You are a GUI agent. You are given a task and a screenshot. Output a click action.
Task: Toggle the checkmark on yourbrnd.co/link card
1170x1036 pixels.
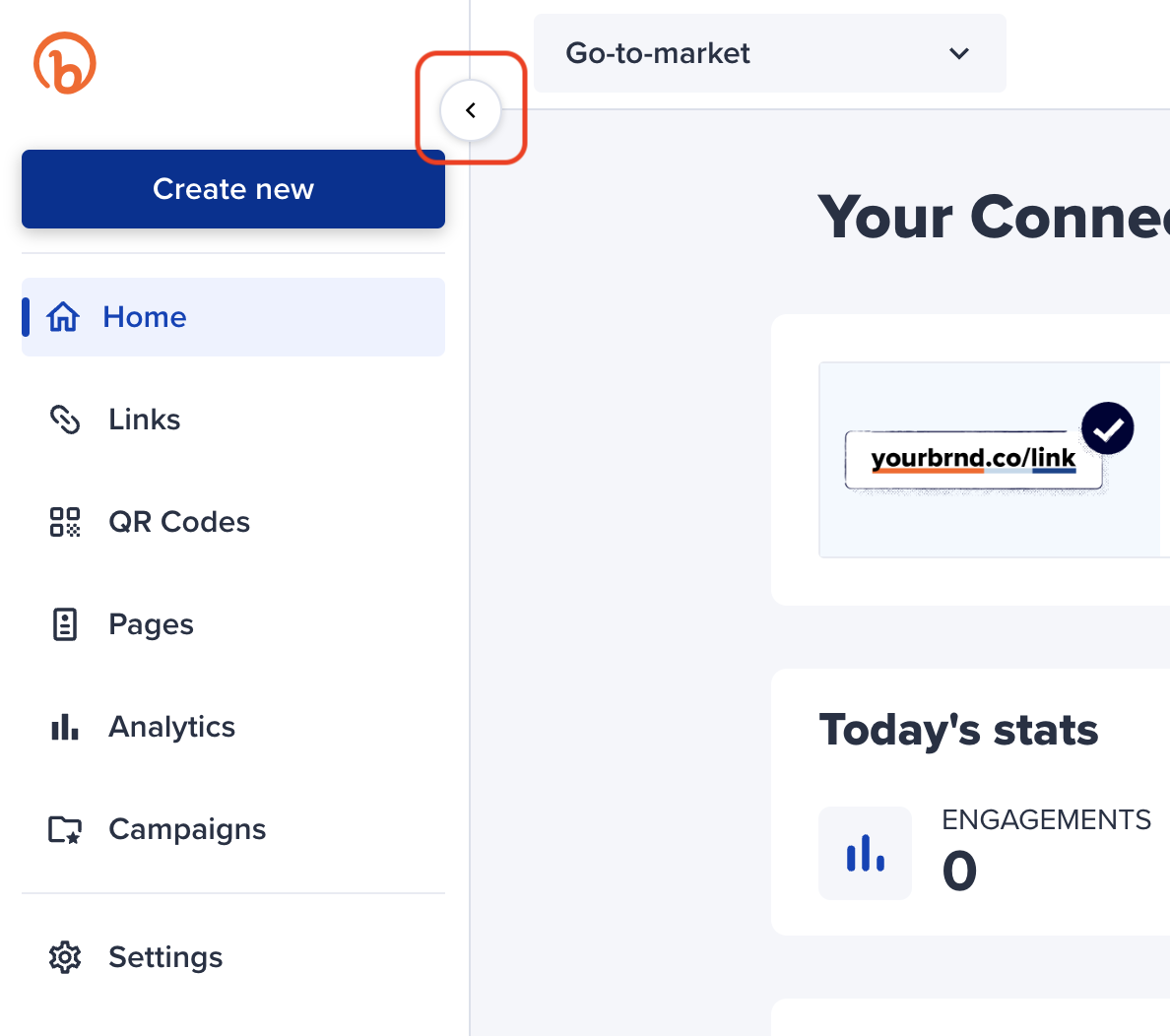(x=1107, y=427)
